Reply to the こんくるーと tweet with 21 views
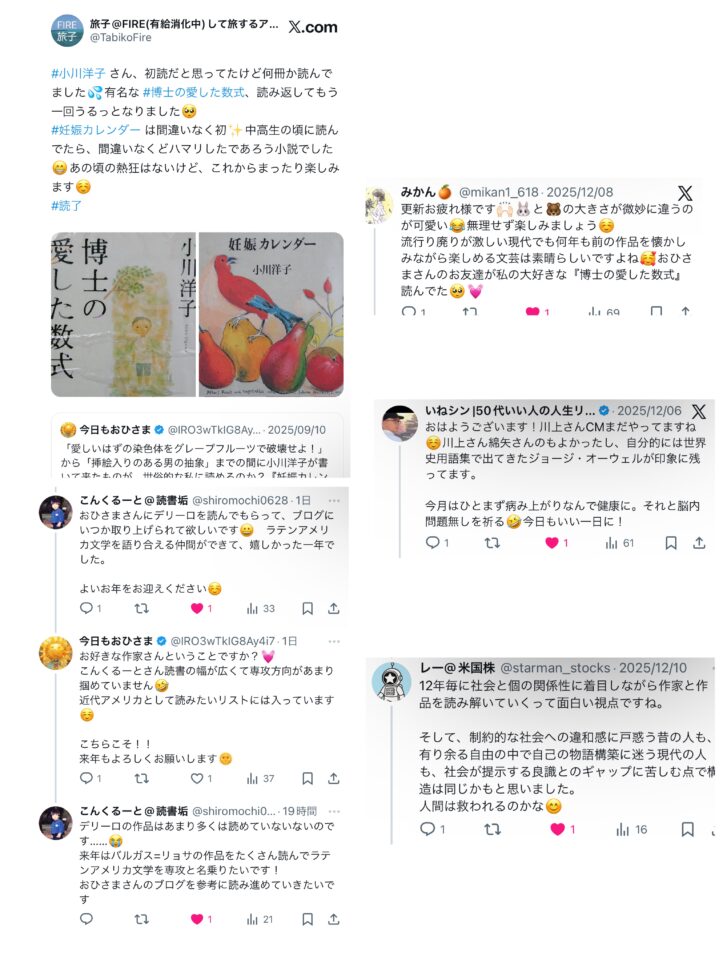Image resolution: width=723 pixels, height=964 pixels. click(87, 919)
